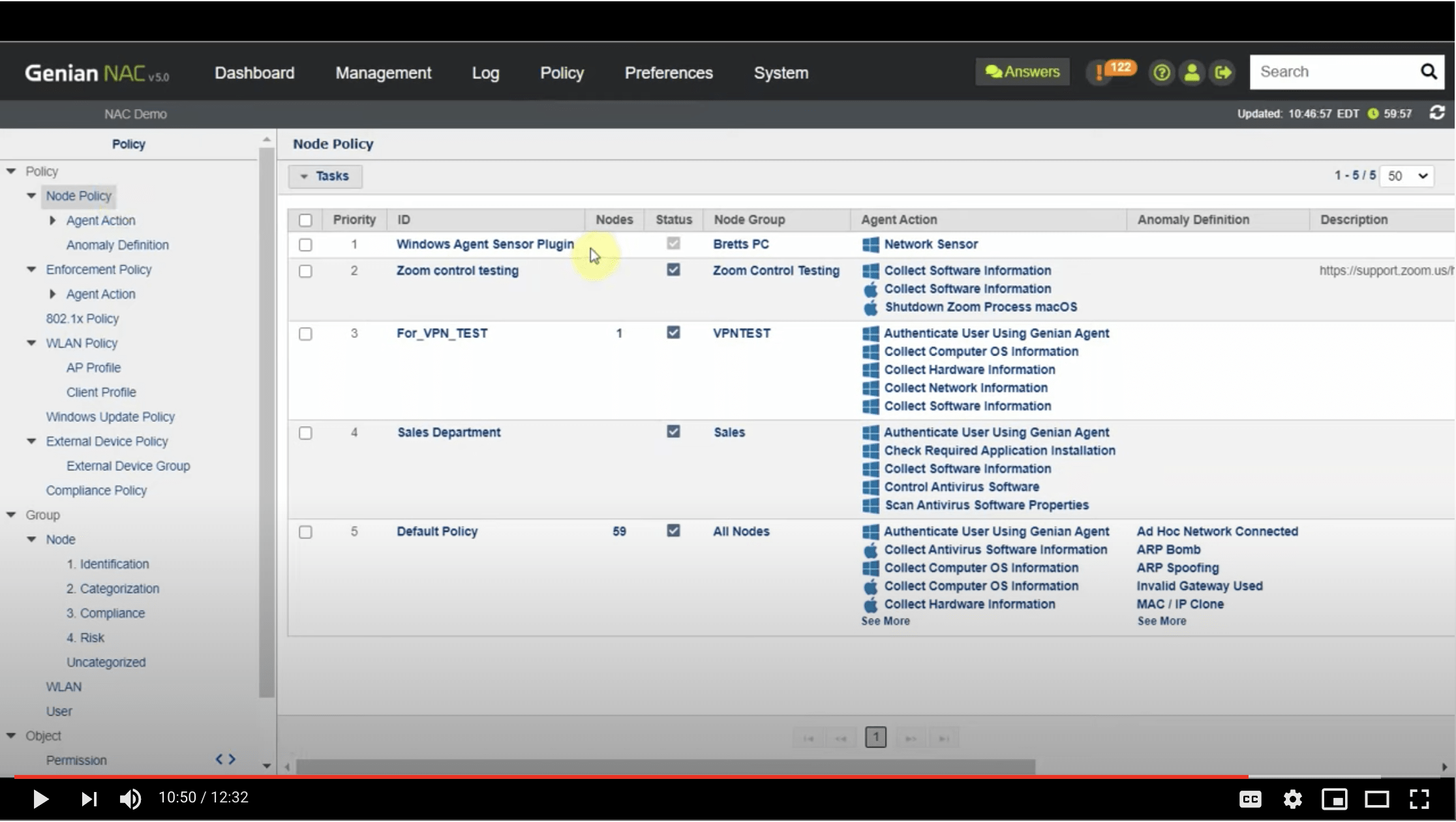Click the Collect Hardware Information icon in Default Policy
This screenshot has width=1456, height=822.
click(870, 603)
